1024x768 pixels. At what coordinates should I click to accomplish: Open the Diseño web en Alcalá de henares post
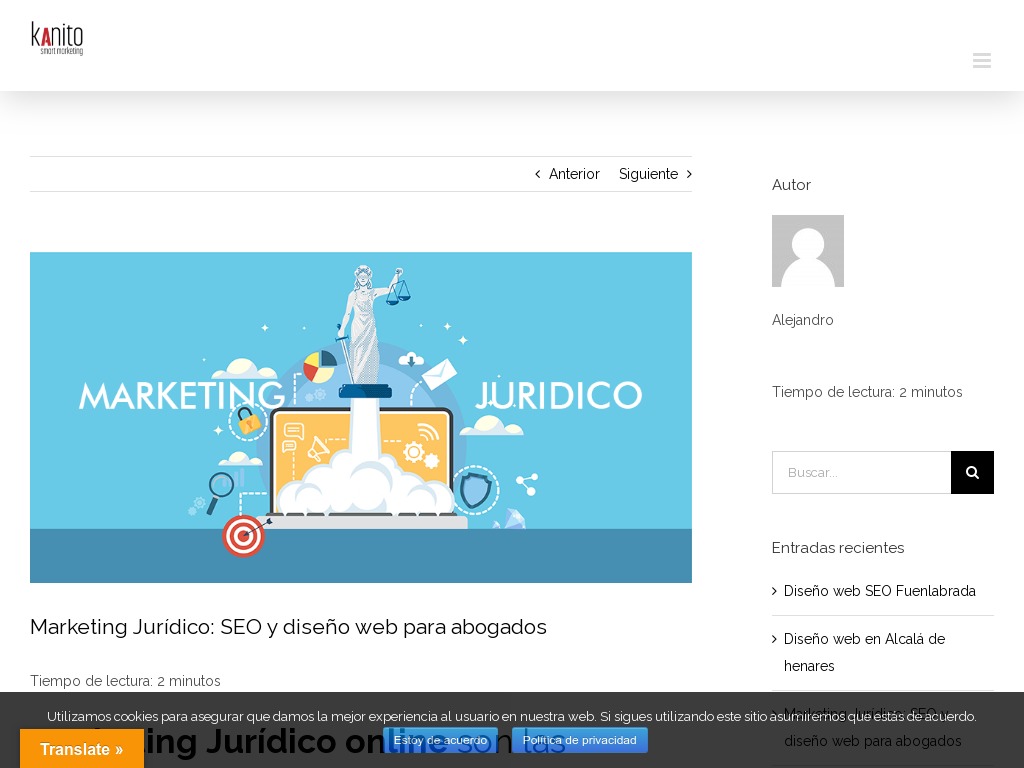[864, 652]
